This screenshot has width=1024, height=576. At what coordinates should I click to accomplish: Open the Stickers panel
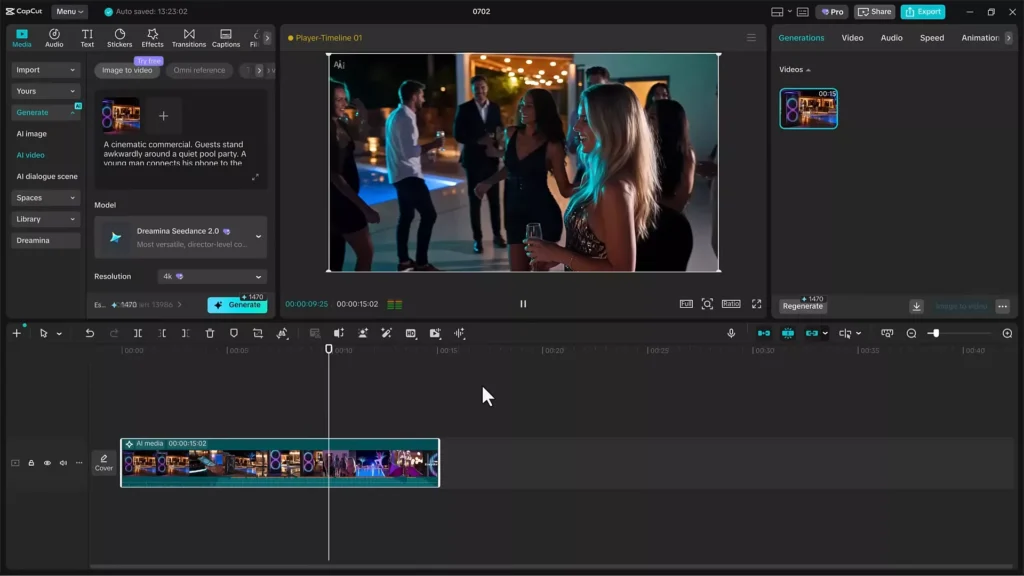120,38
